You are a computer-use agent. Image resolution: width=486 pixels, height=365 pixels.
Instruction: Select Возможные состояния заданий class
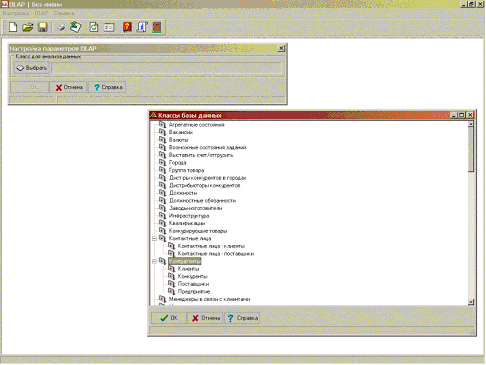[207, 147]
